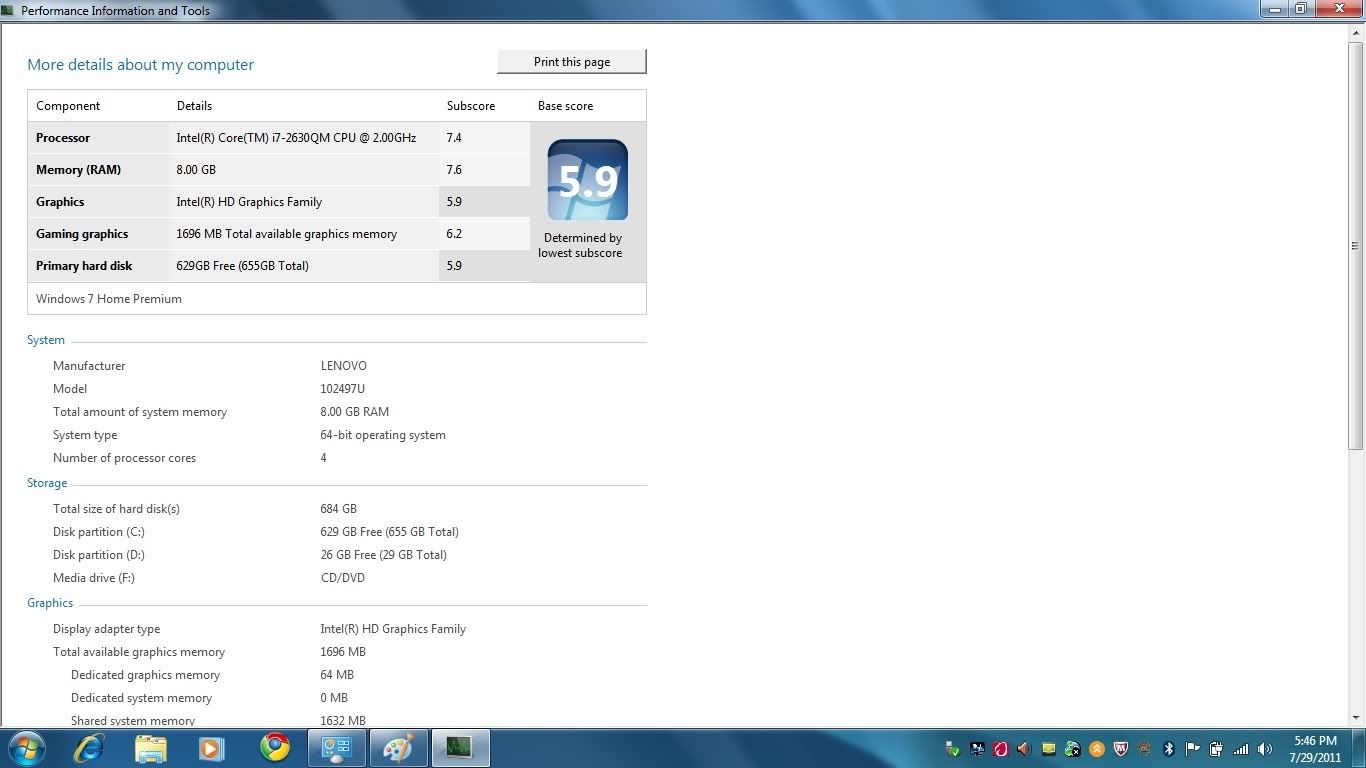Viewport: 1366px width, 768px height.
Task: Click '629GB Free (655GB Total)' in table
Action: (242, 266)
